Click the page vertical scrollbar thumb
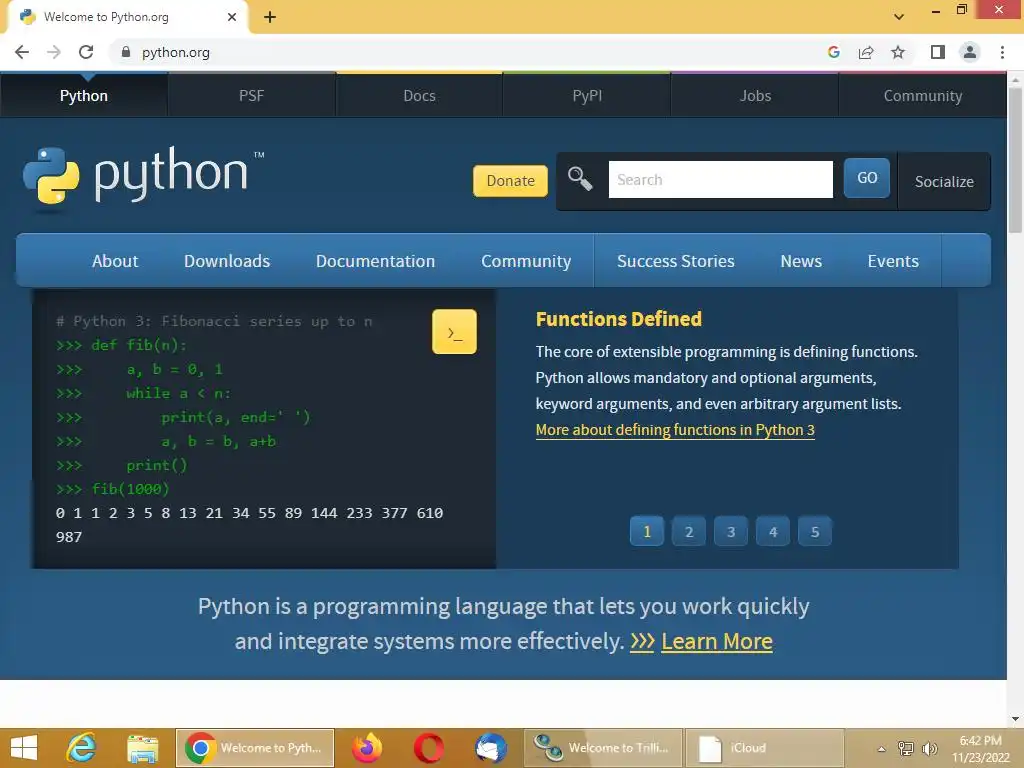 click(x=1015, y=160)
